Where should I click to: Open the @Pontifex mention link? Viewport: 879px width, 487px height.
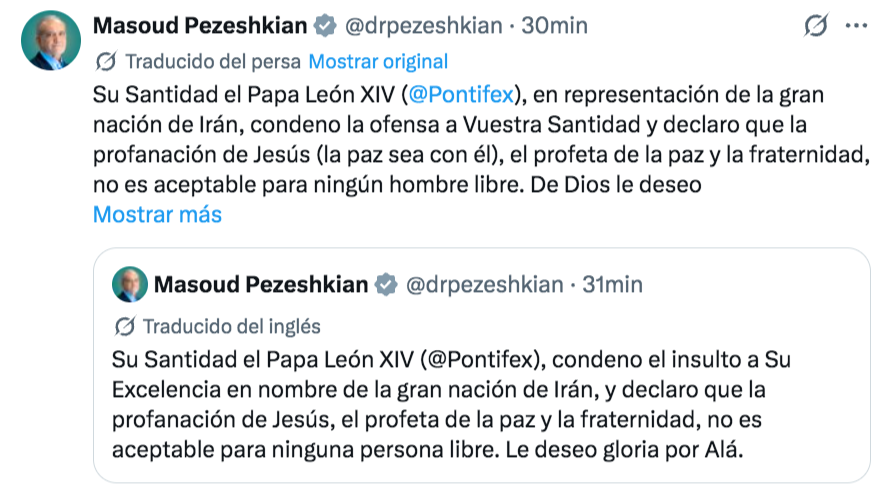point(464,95)
